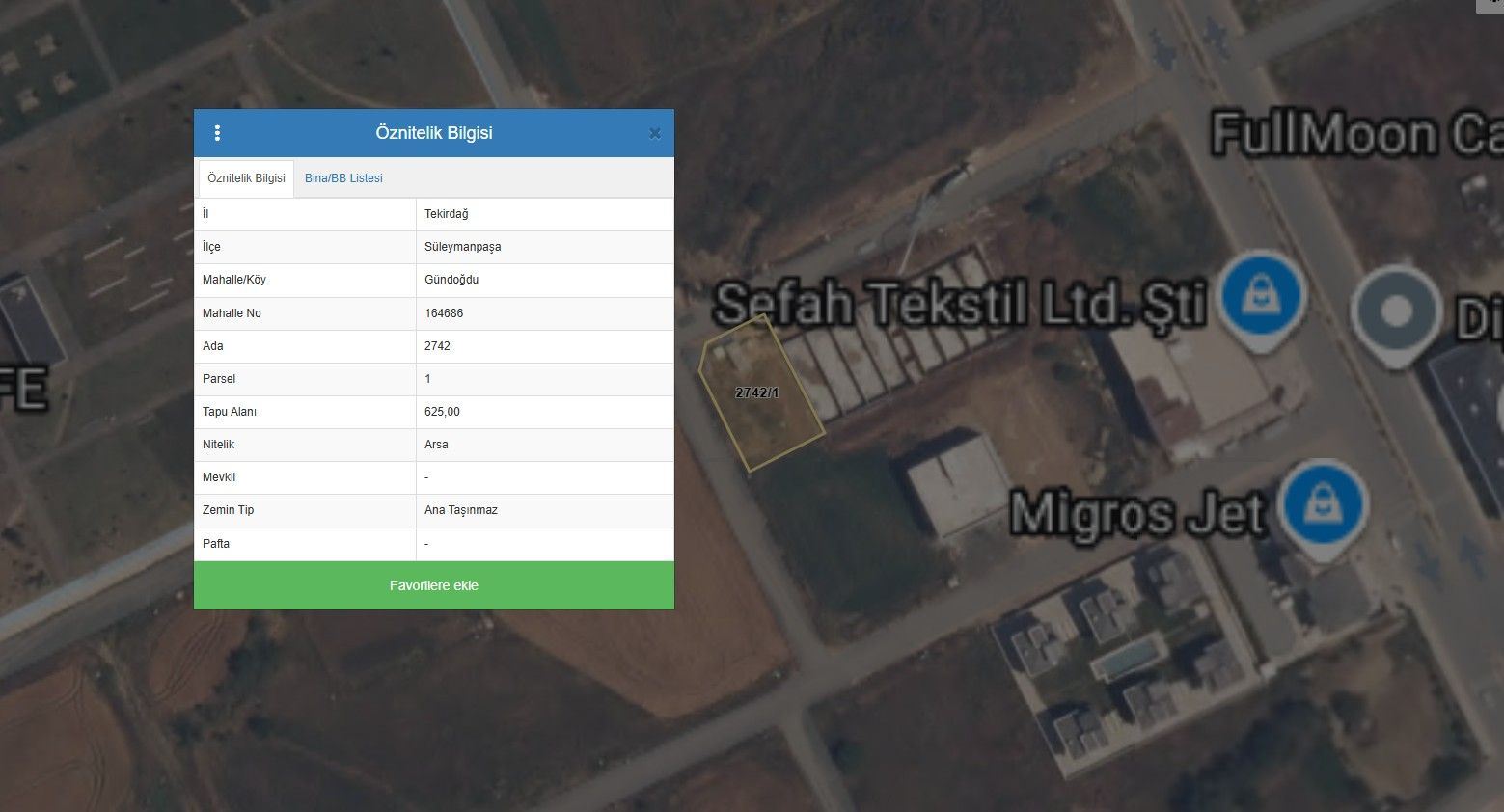The height and width of the screenshot is (812, 1504).
Task: Click the 2742/1 parcel label on the map
Action: tap(756, 392)
